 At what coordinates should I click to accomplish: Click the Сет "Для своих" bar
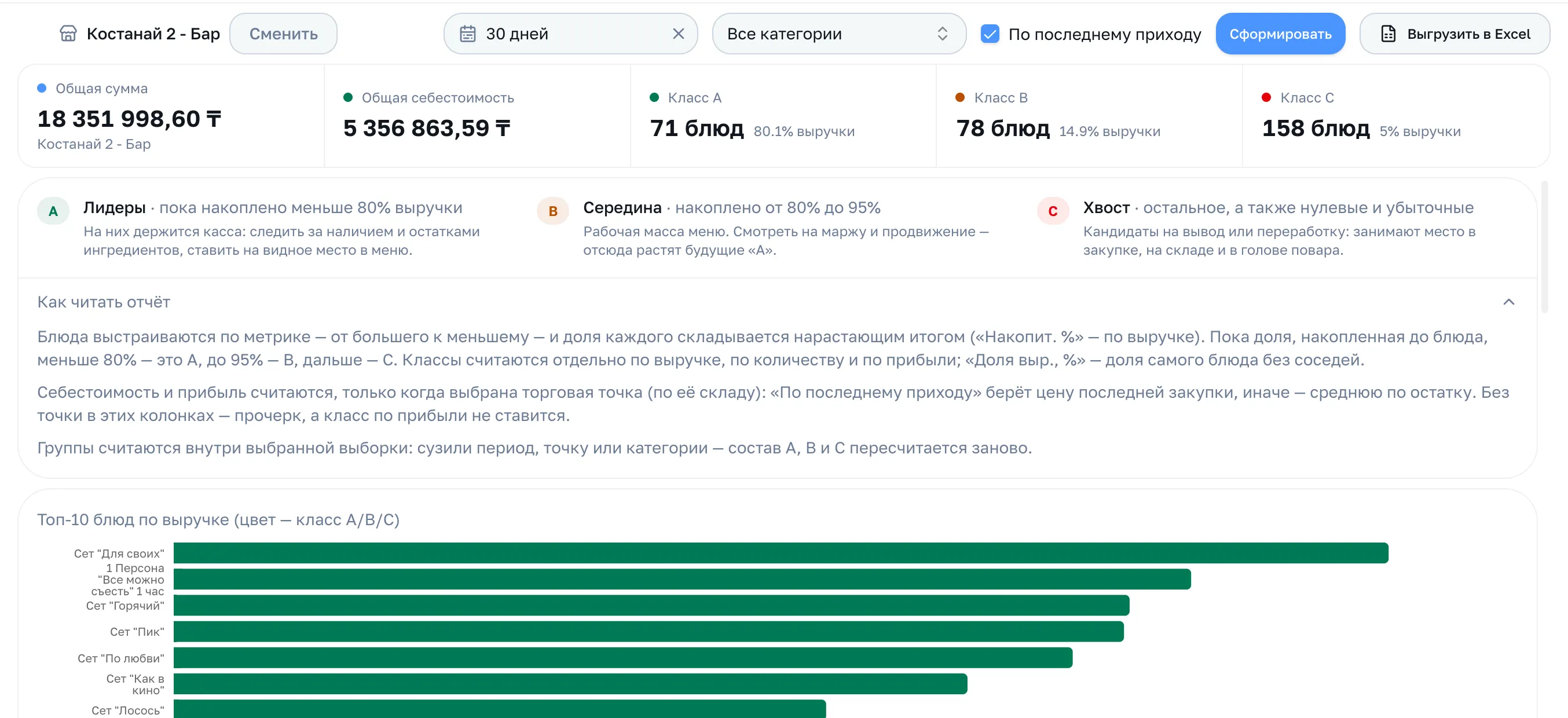781,552
